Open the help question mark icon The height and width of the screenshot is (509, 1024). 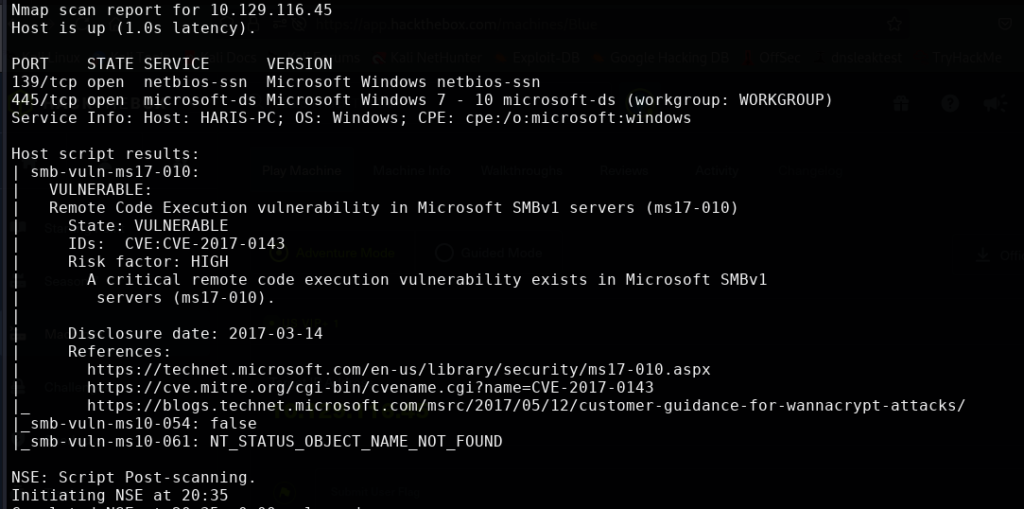tap(950, 103)
